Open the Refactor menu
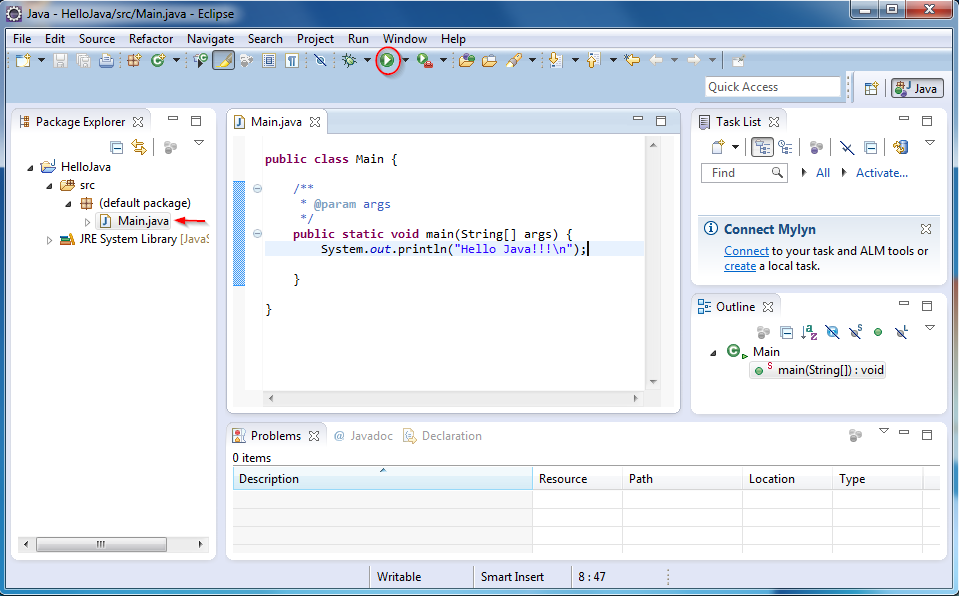This screenshot has width=959, height=596. (151, 39)
